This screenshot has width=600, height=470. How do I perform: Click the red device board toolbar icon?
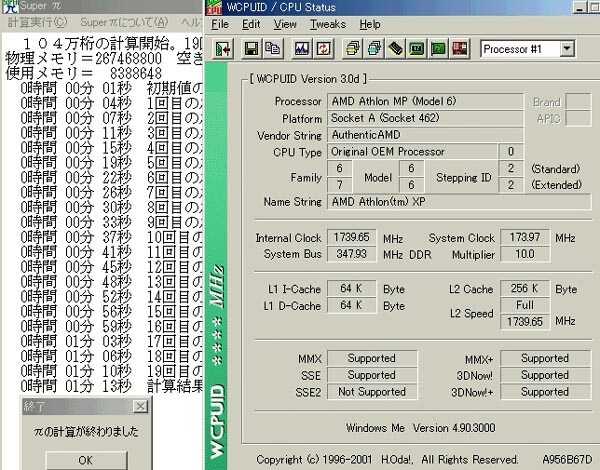pos(460,49)
